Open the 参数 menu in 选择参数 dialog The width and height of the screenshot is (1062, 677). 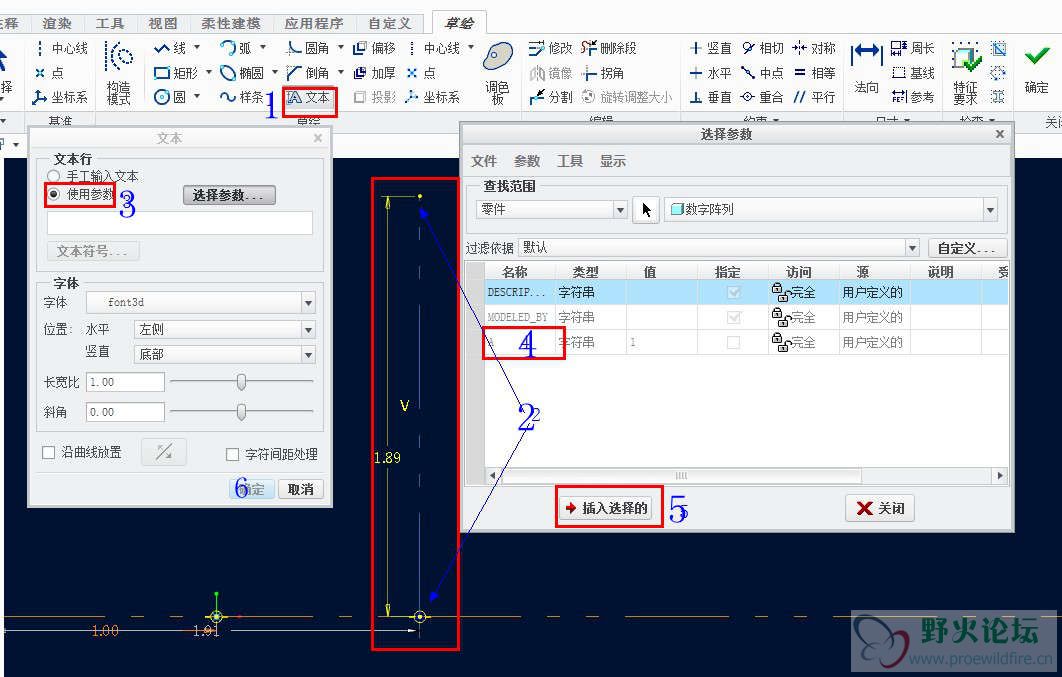click(526, 161)
